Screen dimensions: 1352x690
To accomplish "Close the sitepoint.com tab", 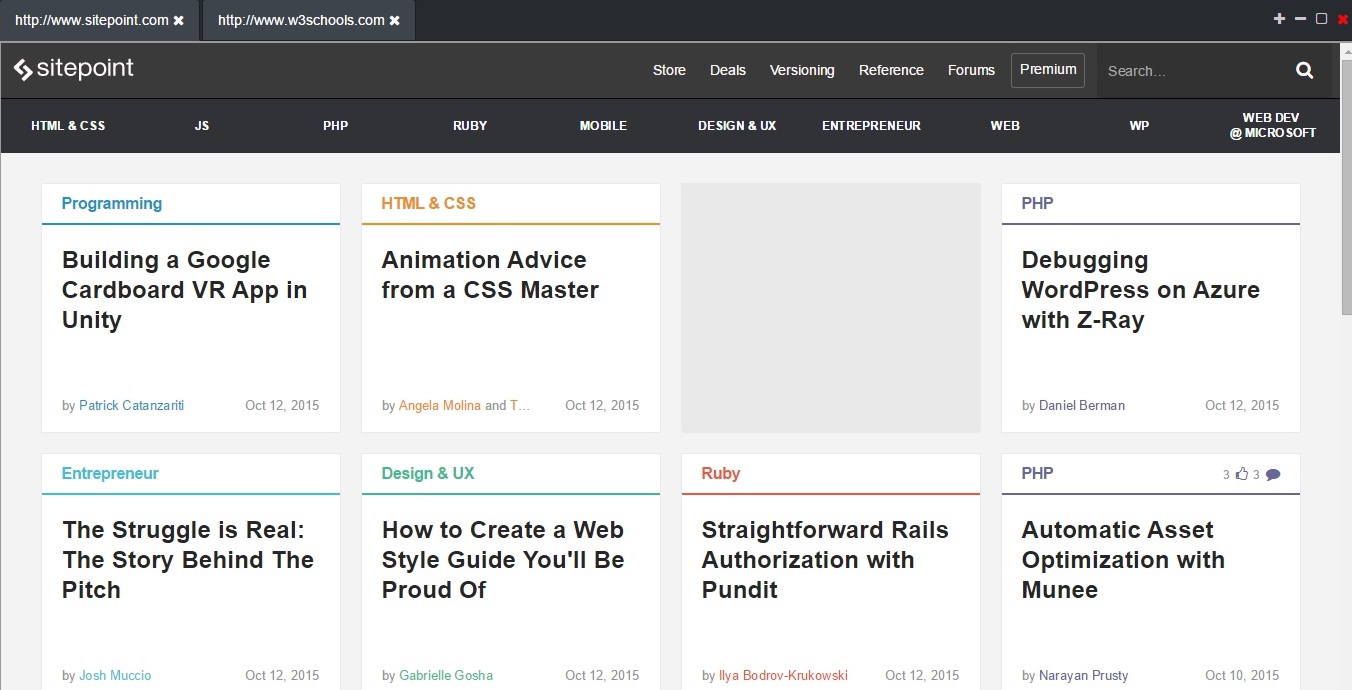I will click(180, 19).
